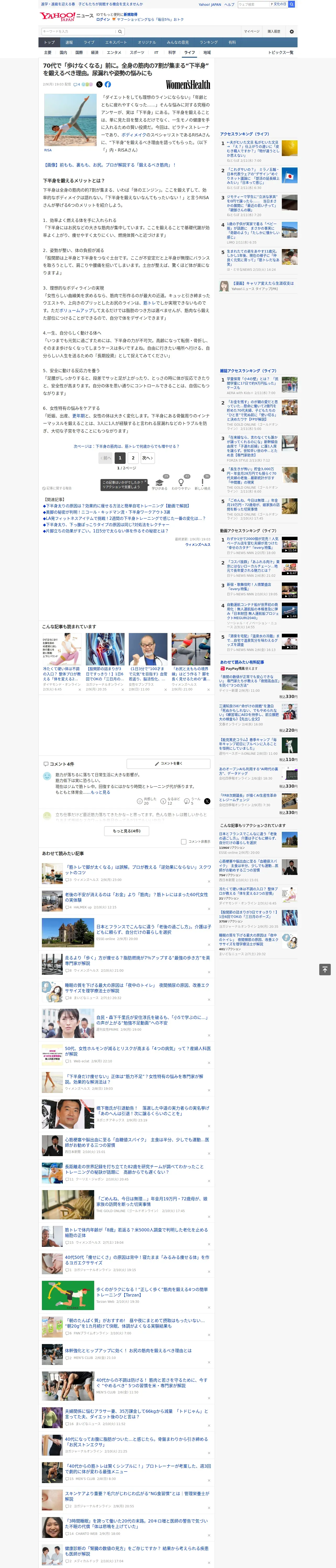
Task: Click the back-to-top arrow button
Action: tap(325, 969)
